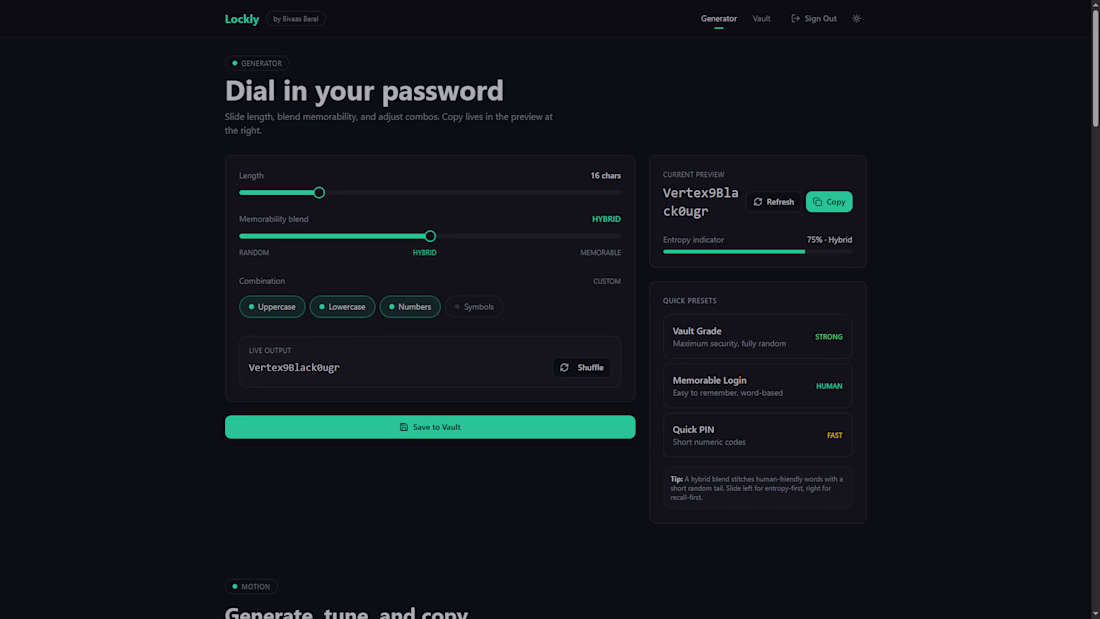Toggle the Lowercase combination chip
This screenshot has width=1100, height=619.
point(342,307)
